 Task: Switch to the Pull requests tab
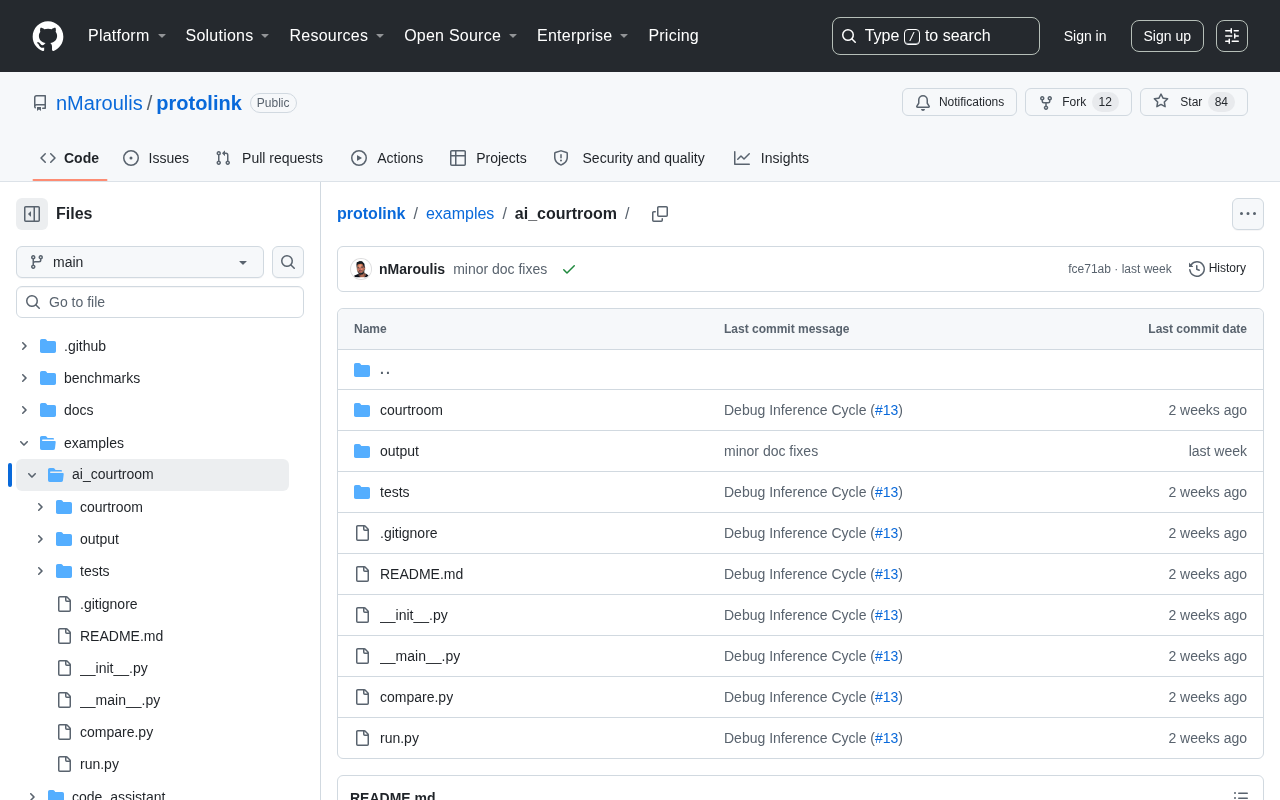click(x=269, y=158)
